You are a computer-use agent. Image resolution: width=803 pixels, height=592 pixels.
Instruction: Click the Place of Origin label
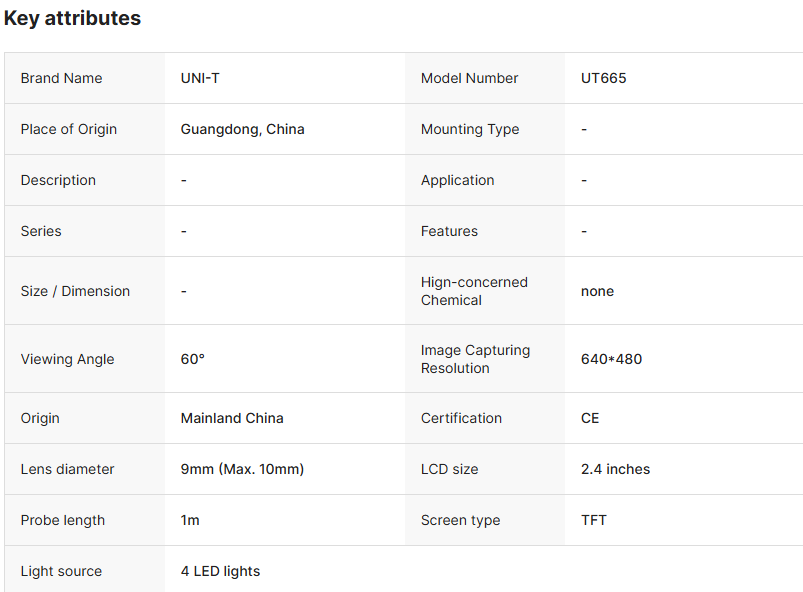click(68, 129)
